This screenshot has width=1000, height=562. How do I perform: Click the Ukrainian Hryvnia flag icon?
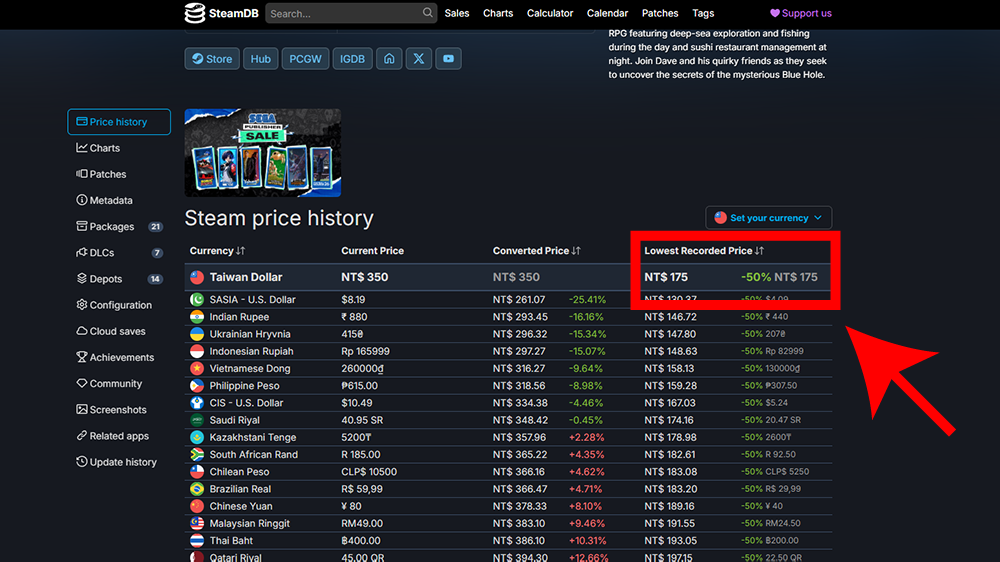(197, 334)
